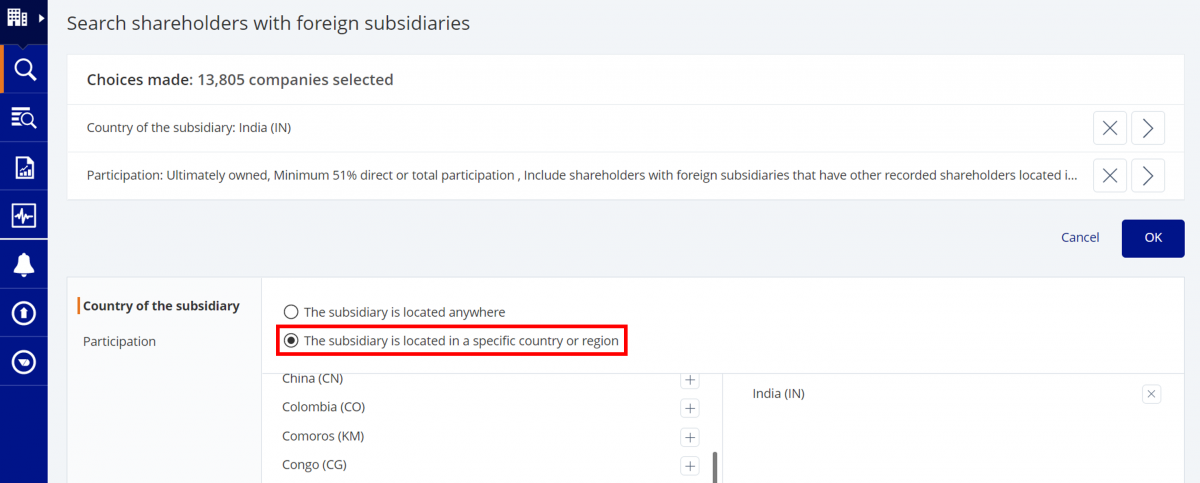The height and width of the screenshot is (483, 1200).
Task: Click the upload arrow circle icon
Action: (x=24, y=313)
